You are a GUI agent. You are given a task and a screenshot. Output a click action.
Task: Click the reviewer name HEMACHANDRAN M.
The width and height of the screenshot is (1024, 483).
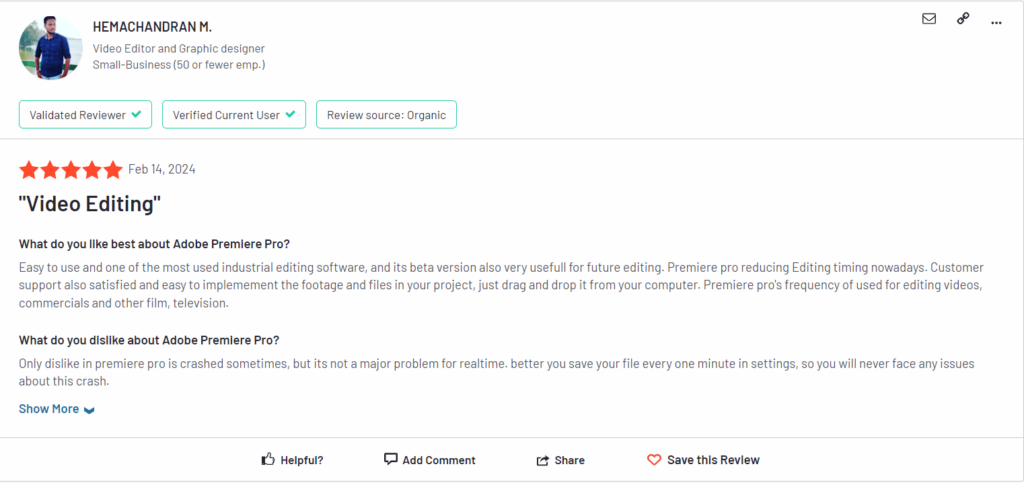(x=152, y=27)
